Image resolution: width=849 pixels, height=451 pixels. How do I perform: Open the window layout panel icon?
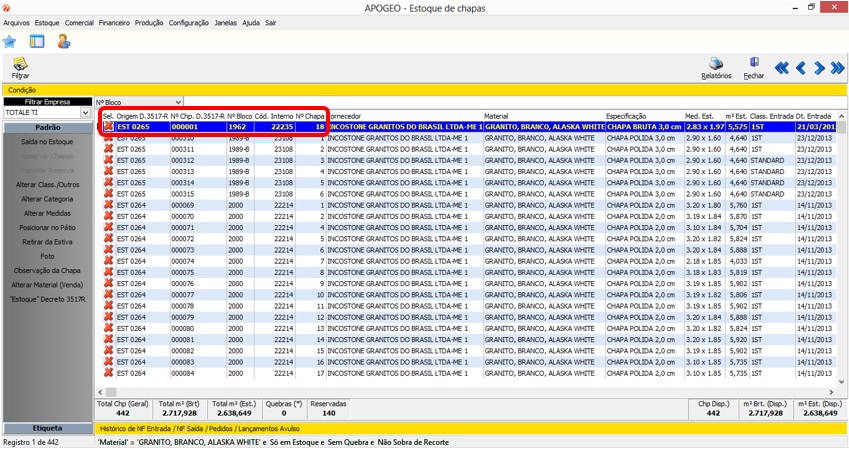pos(37,41)
